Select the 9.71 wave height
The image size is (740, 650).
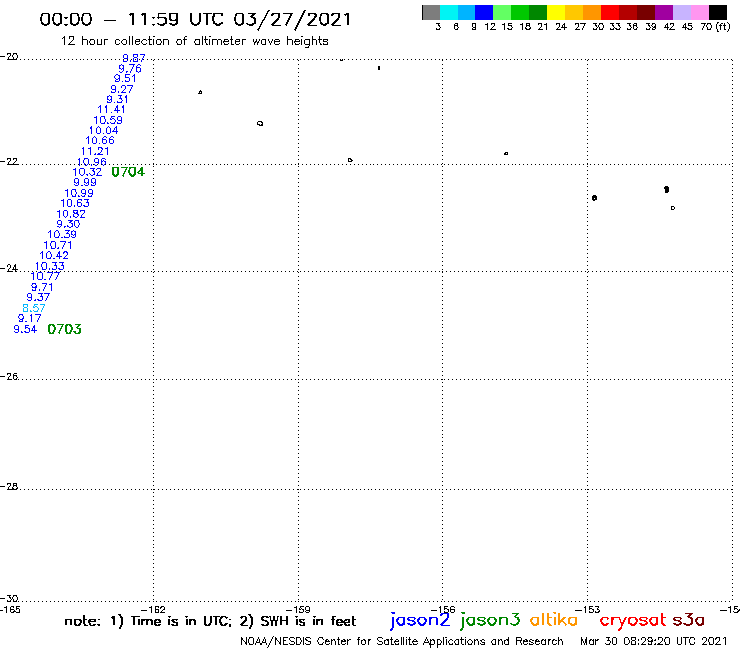[x=42, y=287]
